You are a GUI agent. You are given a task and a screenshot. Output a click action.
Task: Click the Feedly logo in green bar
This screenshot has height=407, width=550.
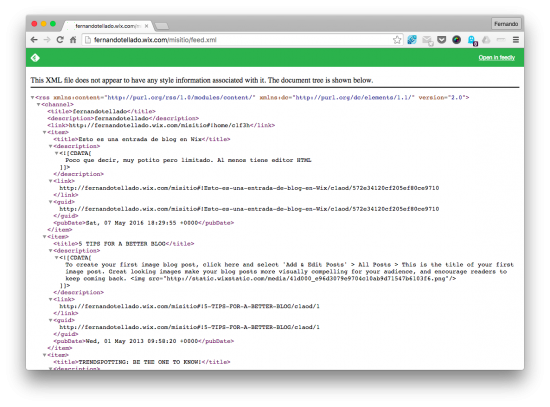coord(35,58)
